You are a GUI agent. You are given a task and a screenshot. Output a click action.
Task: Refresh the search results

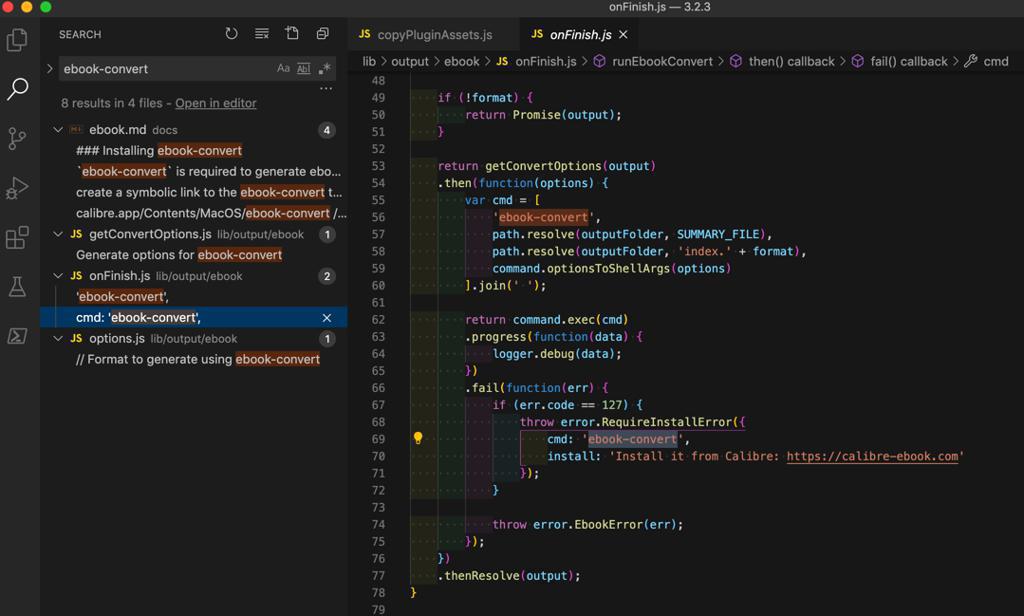click(x=231, y=34)
